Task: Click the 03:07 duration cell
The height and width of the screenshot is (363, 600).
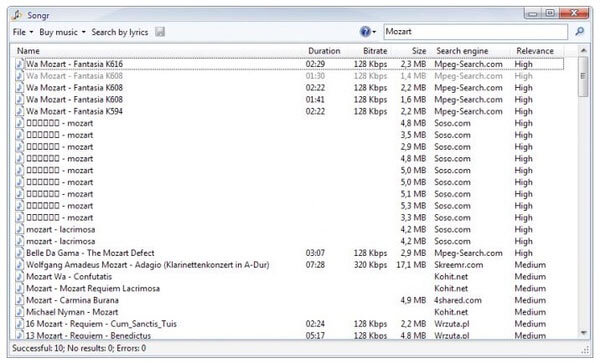Action: pos(315,253)
